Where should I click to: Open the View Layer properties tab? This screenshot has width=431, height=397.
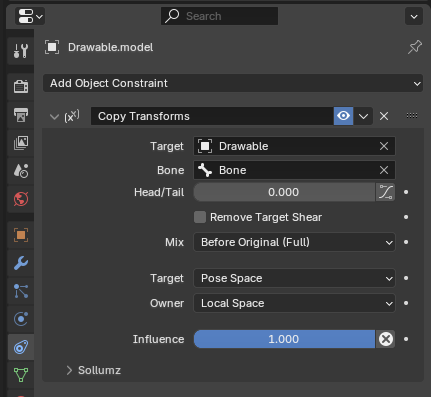point(21,143)
